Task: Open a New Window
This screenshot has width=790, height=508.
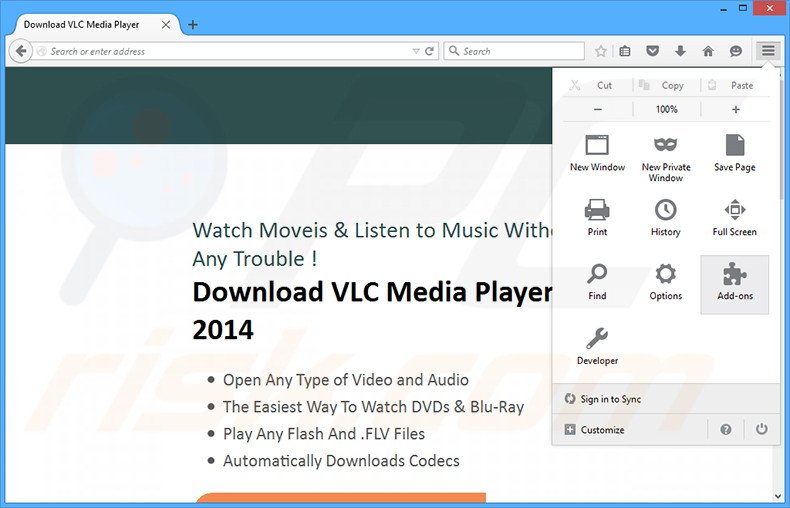Action: pos(597,153)
